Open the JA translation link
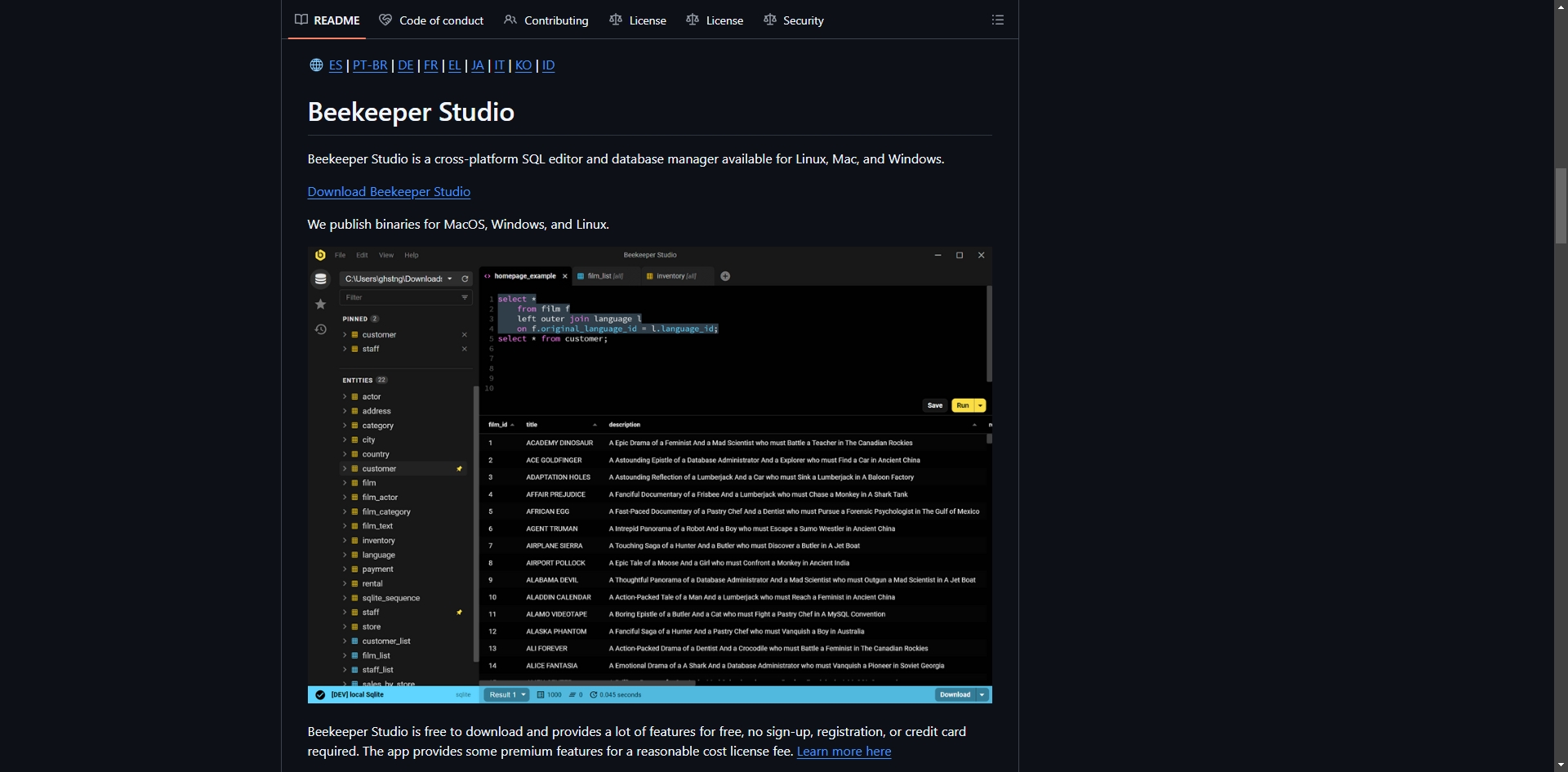Viewport: 1568px width, 772px height. tap(478, 65)
